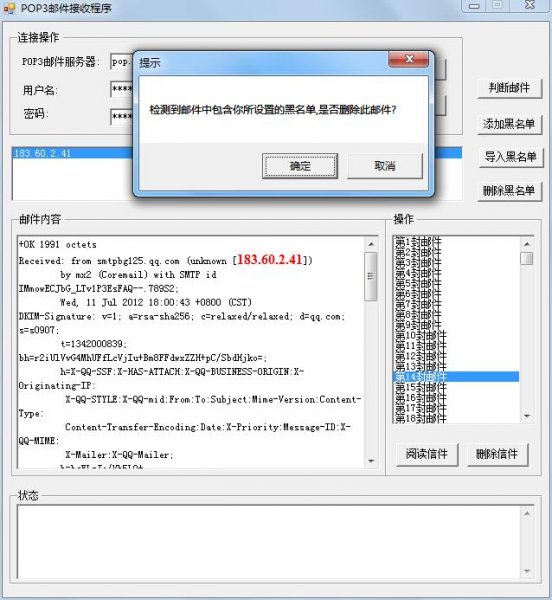Select 第13封邮件 in the mail list
552x600 pixels.
pyautogui.click(x=420, y=367)
